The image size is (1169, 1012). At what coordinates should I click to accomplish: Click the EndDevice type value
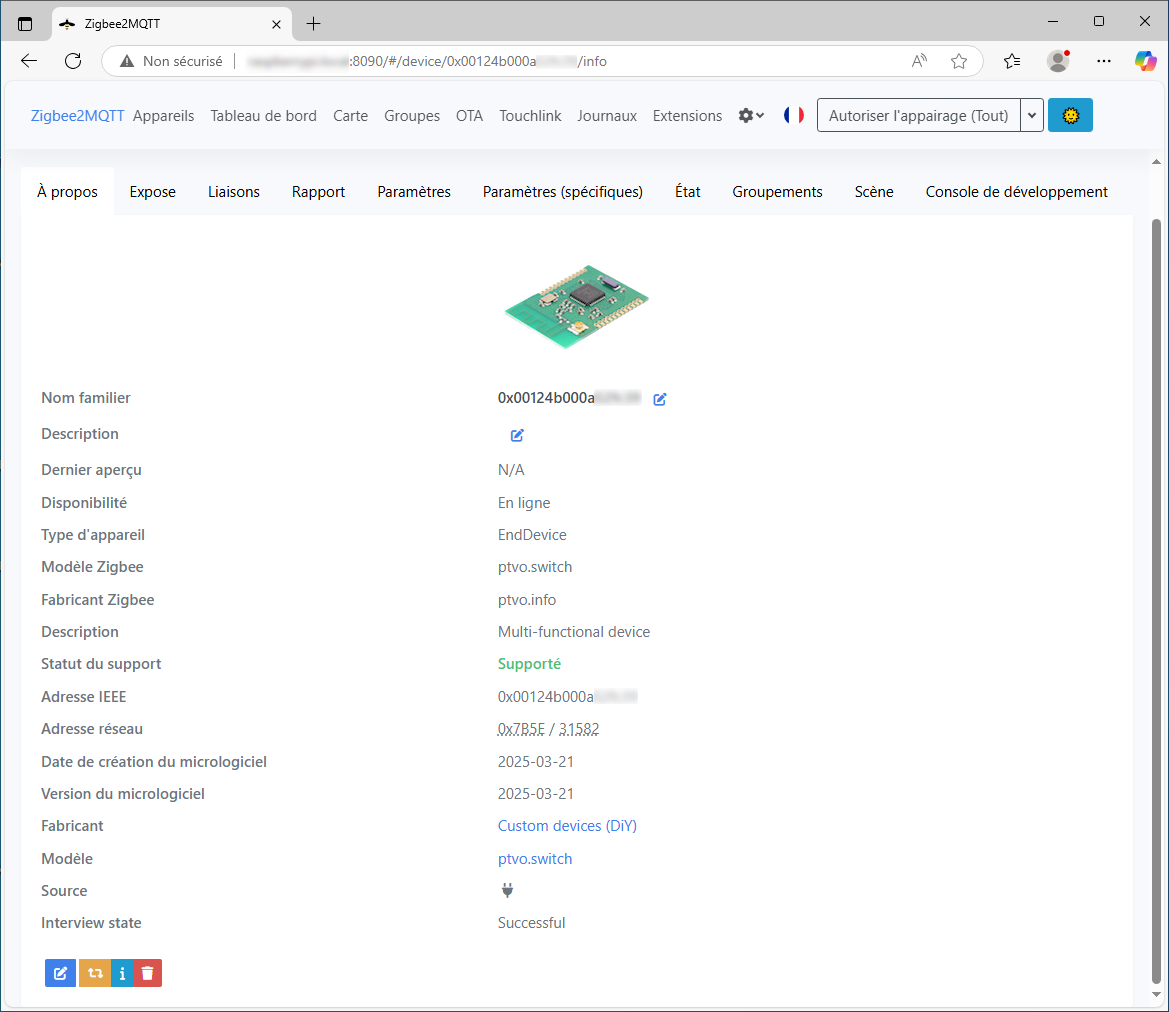point(532,535)
